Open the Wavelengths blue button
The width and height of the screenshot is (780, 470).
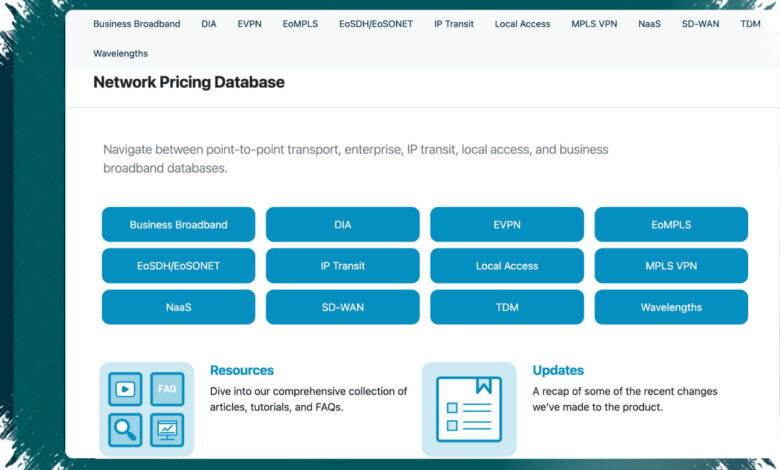[x=671, y=307]
